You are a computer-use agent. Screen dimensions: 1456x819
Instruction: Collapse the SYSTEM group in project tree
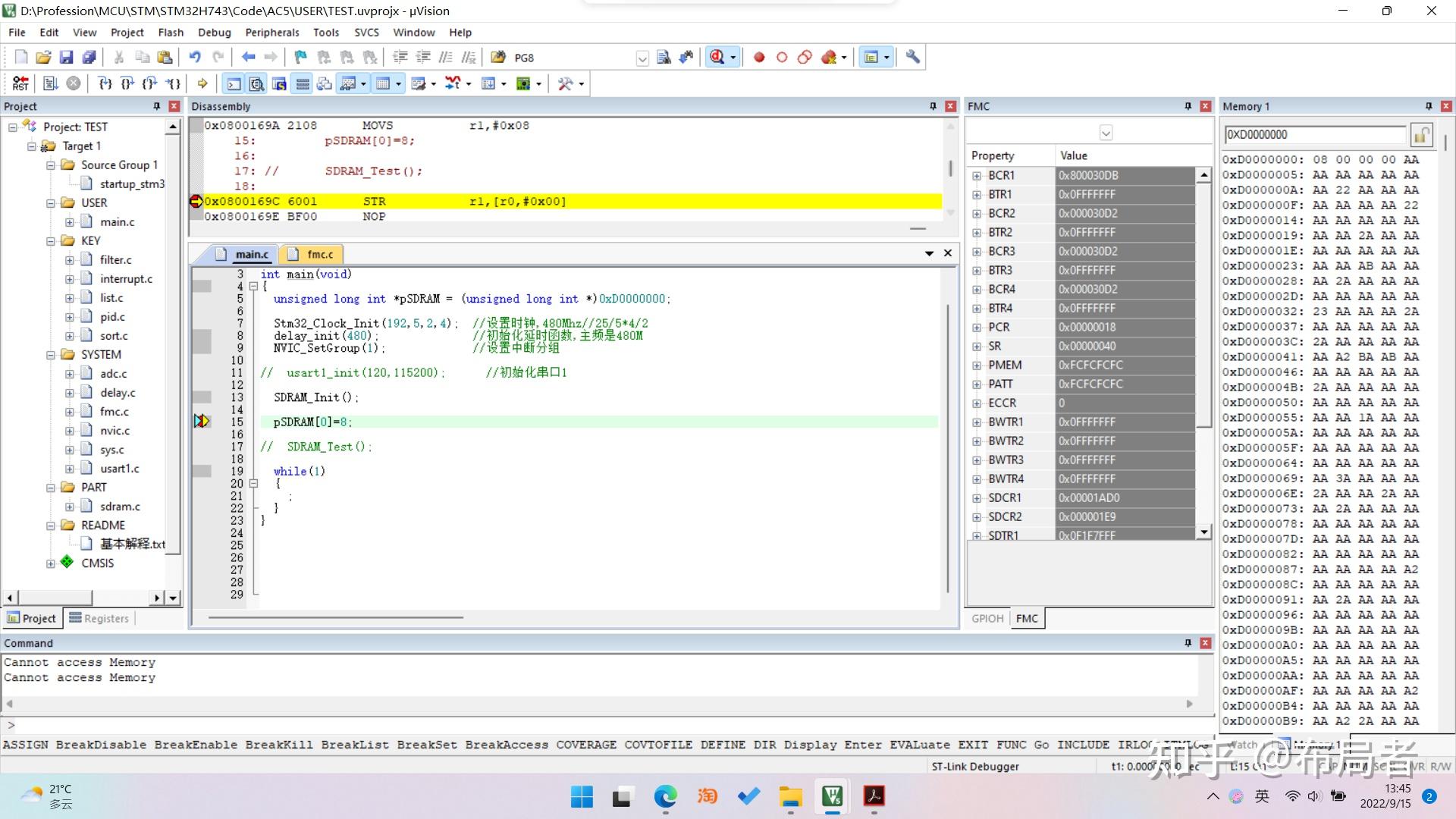51,354
